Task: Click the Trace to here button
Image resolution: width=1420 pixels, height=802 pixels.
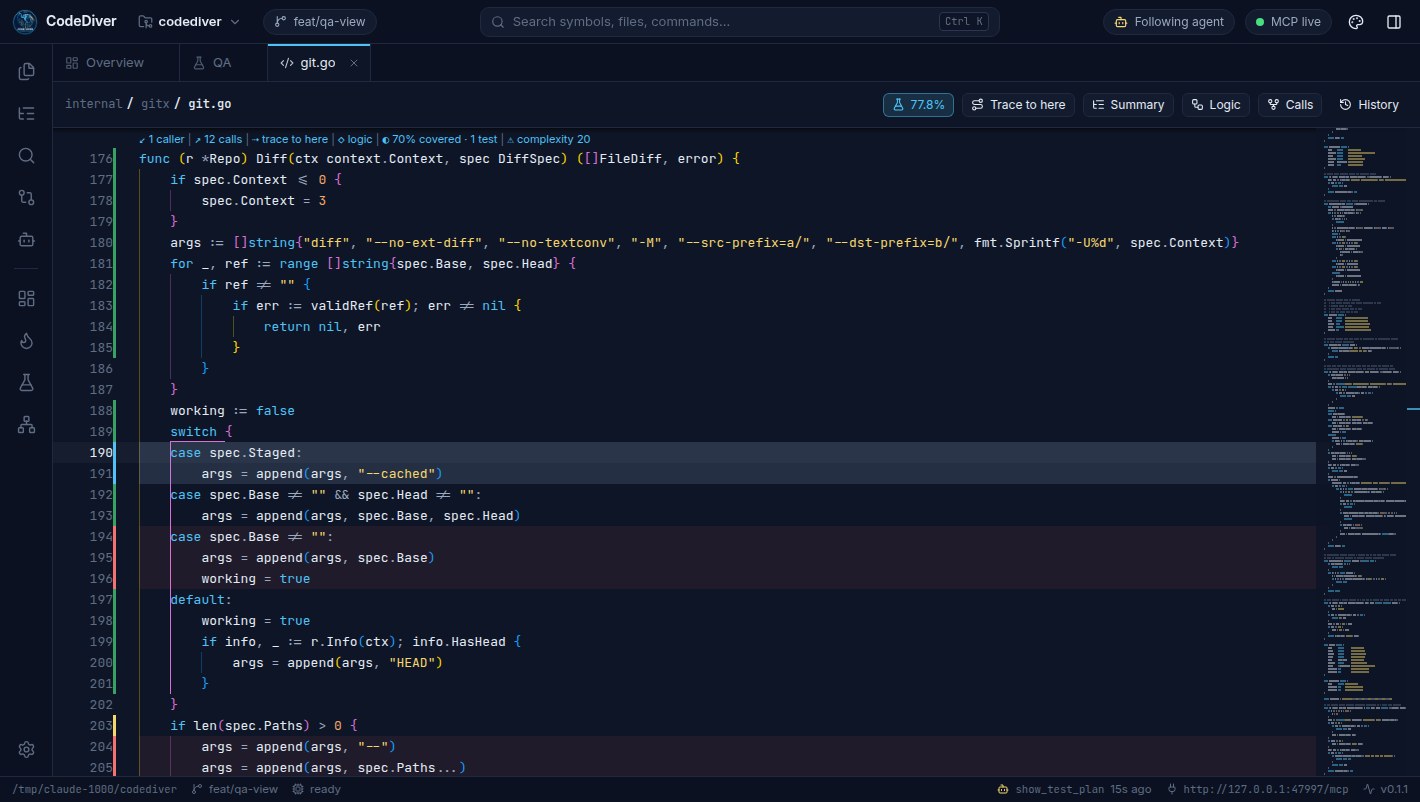Action: (x=1018, y=105)
